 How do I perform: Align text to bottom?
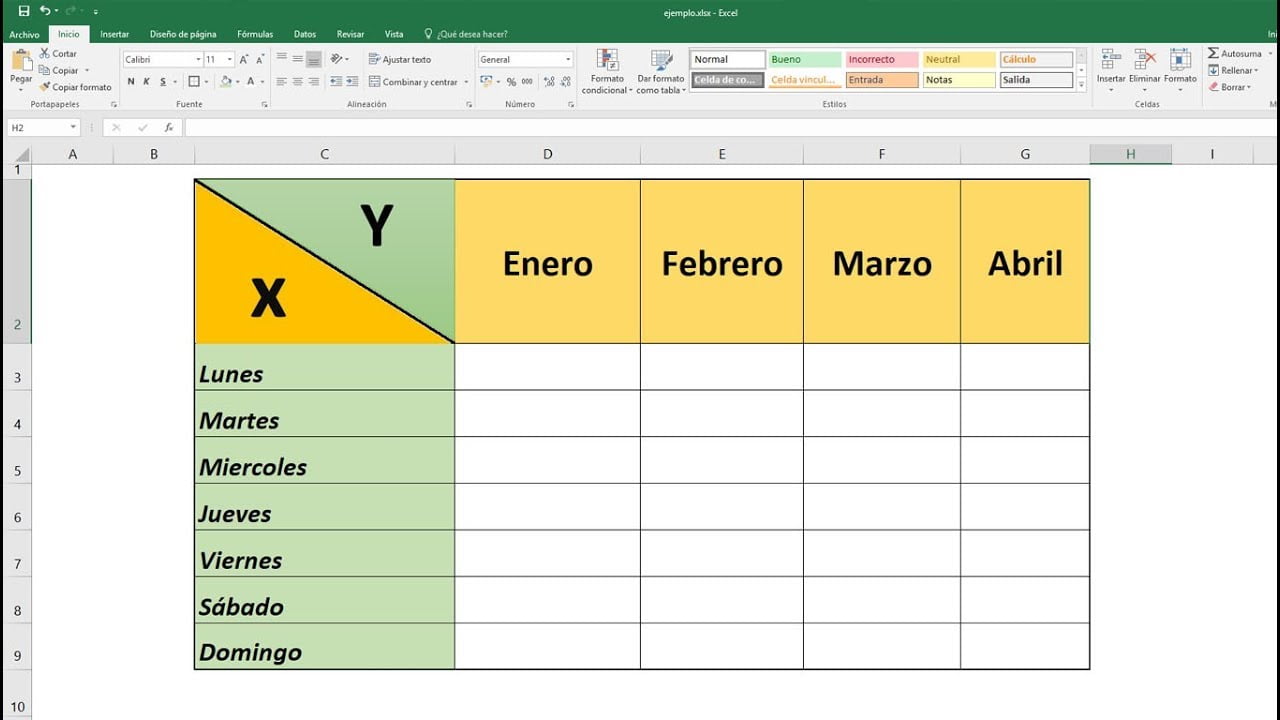[x=314, y=59]
